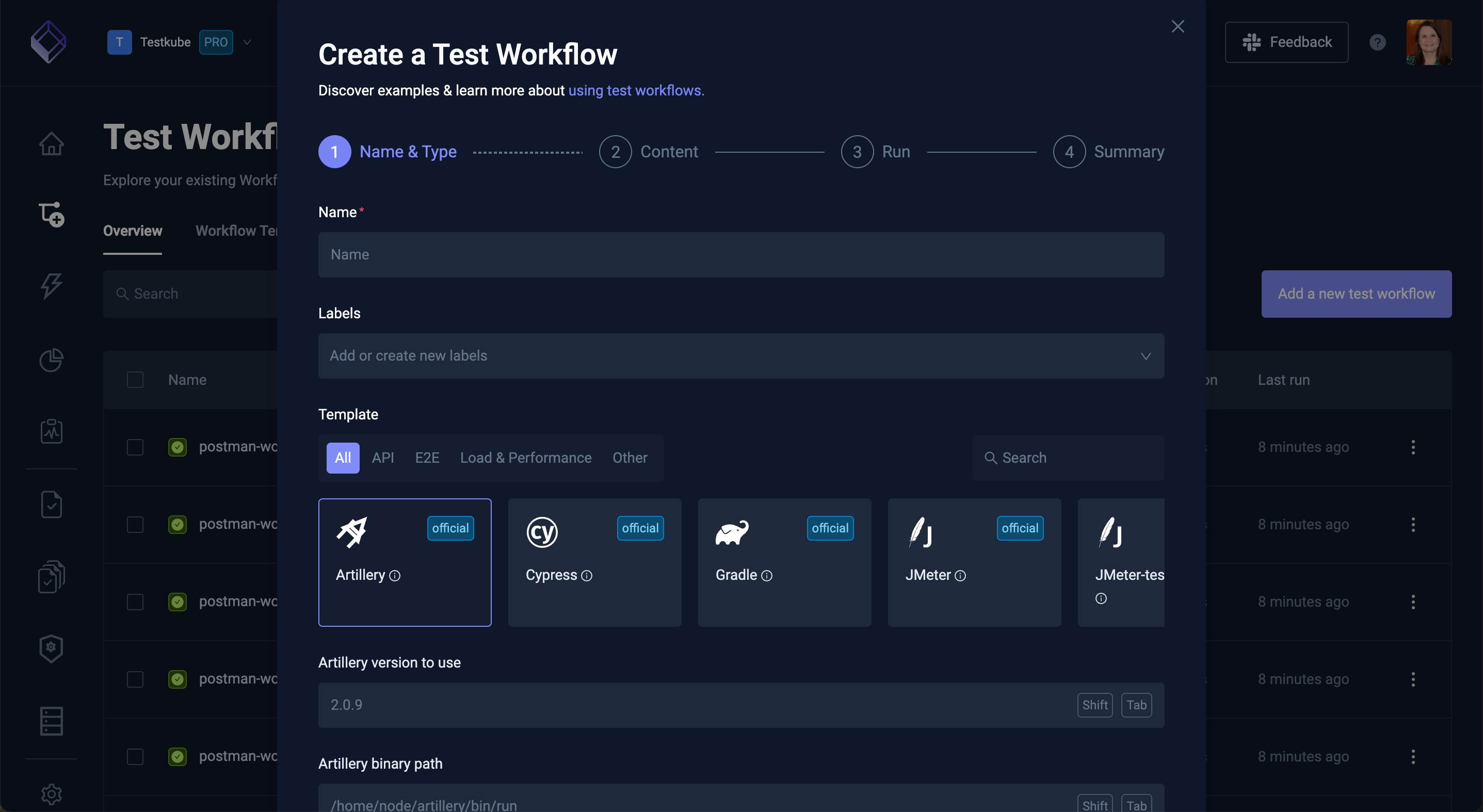Open the Test Workflows sidebar icon
This screenshot has height=812, width=1483.
(x=51, y=215)
